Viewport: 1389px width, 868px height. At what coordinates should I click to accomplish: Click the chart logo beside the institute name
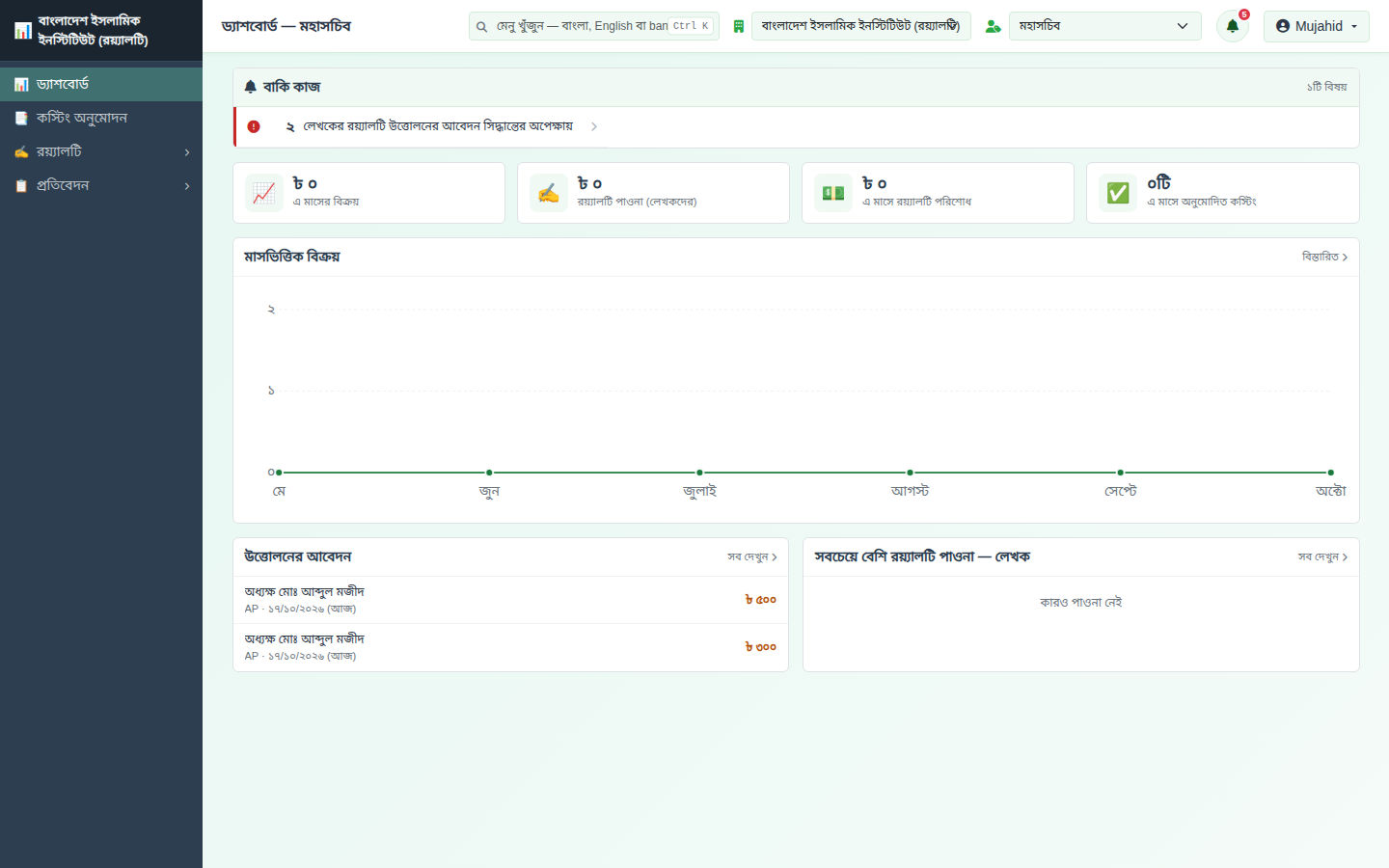pyautogui.click(x=23, y=31)
